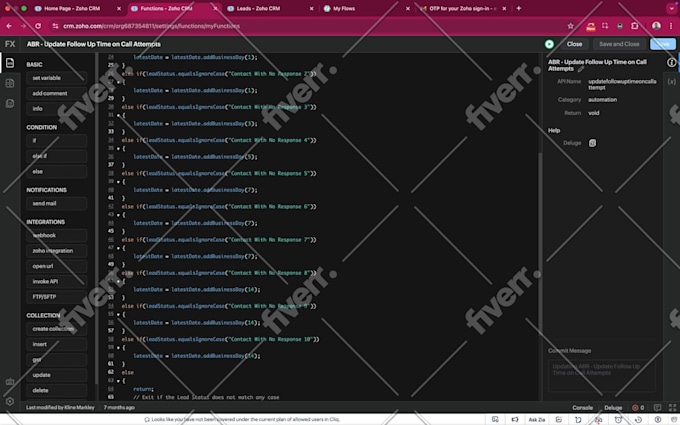This screenshot has height=425, width=680.
Task: Click the icon above the settings gear
Action: pyautogui.click(x=10, y=382)
